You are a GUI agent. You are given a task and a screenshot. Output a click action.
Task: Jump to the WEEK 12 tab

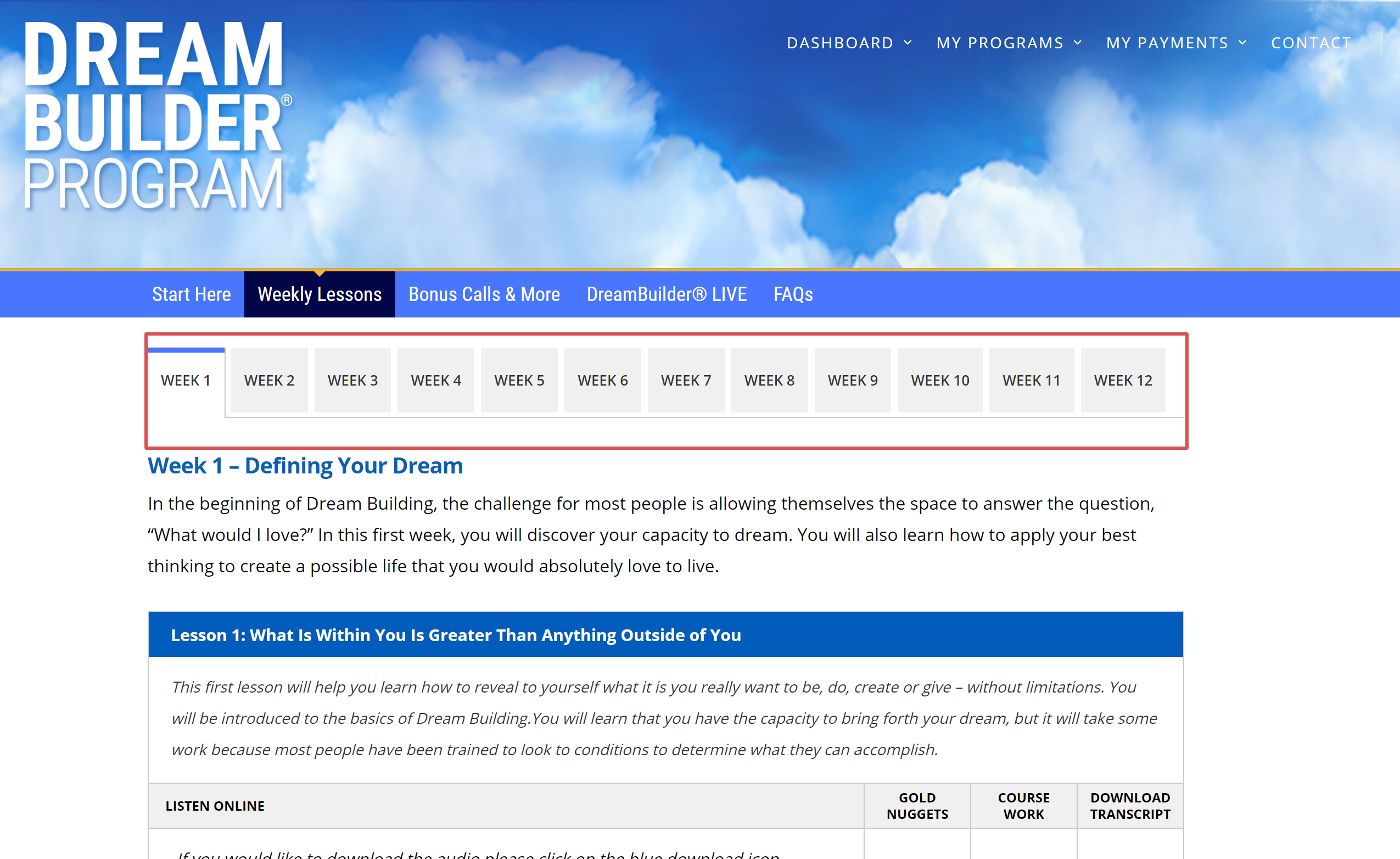(1123, 380)
